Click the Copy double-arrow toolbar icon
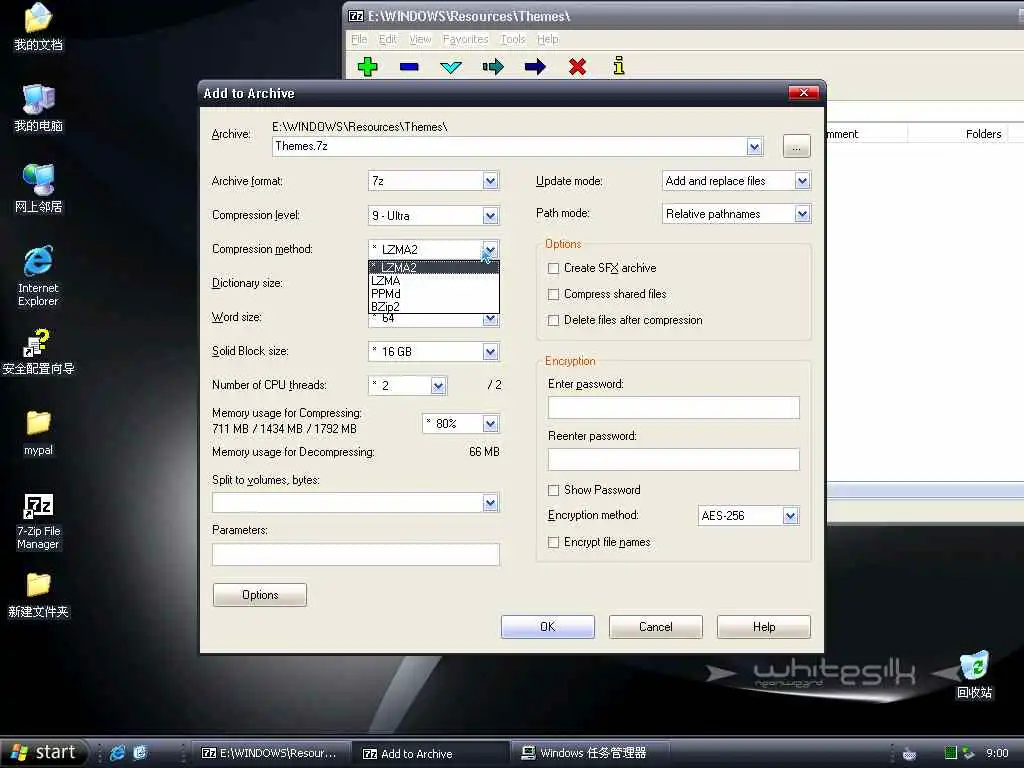This screenshot has height=768, width=1024. 493,66
